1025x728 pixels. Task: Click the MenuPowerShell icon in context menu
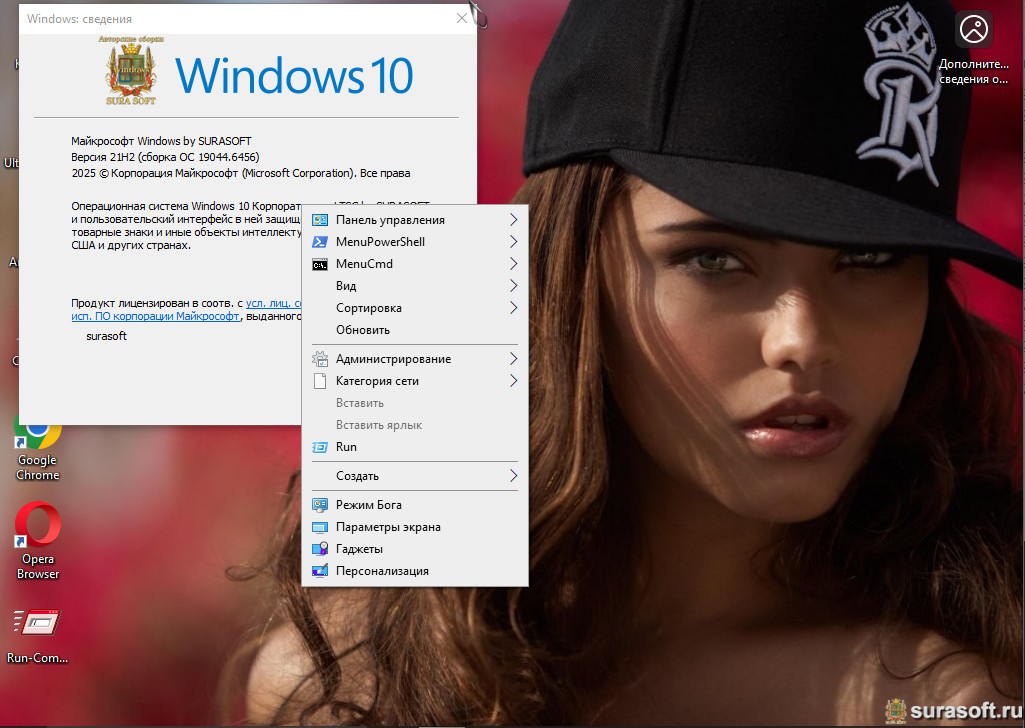[x=320, y=242]
